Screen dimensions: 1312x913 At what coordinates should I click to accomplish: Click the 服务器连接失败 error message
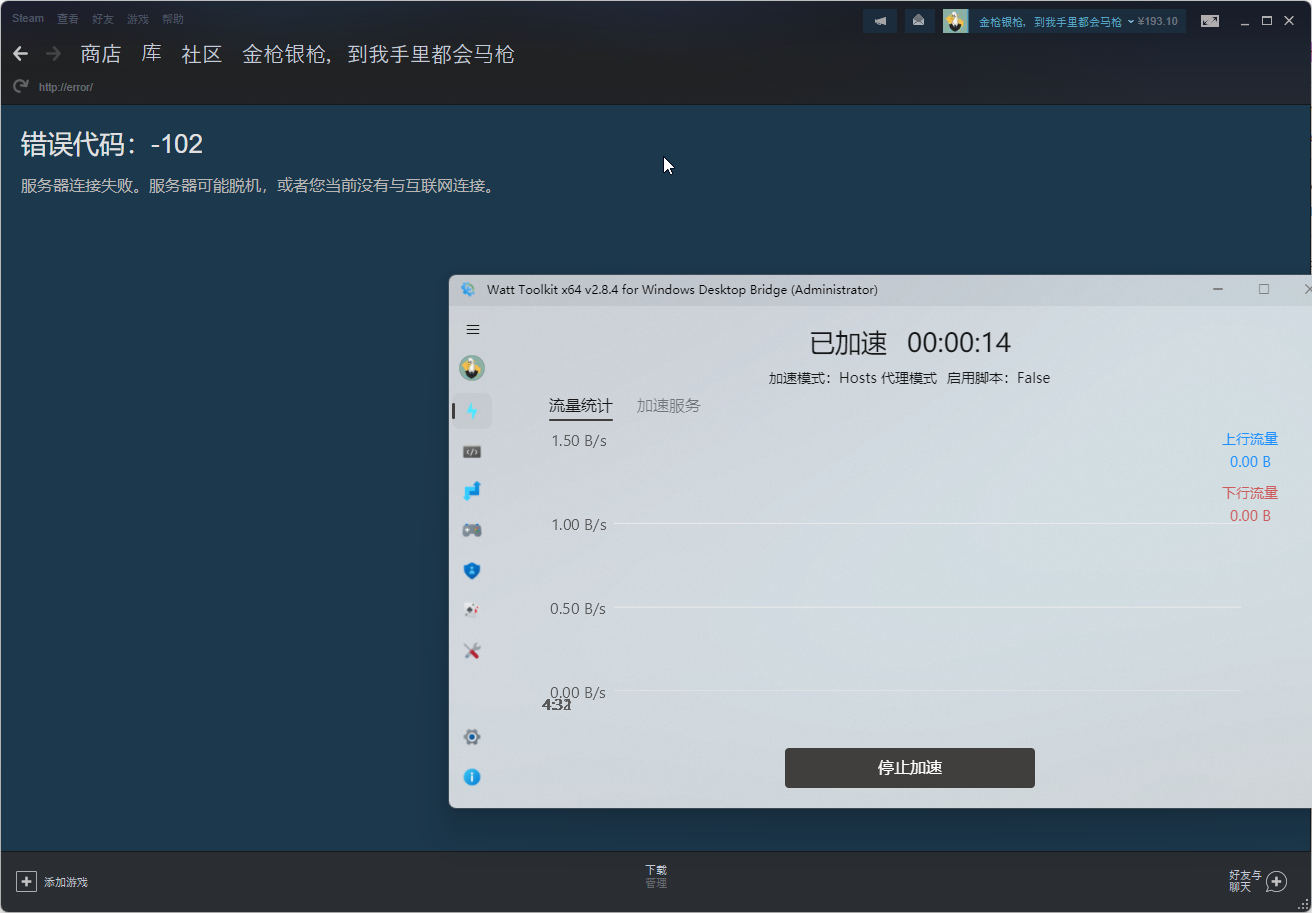258,186
